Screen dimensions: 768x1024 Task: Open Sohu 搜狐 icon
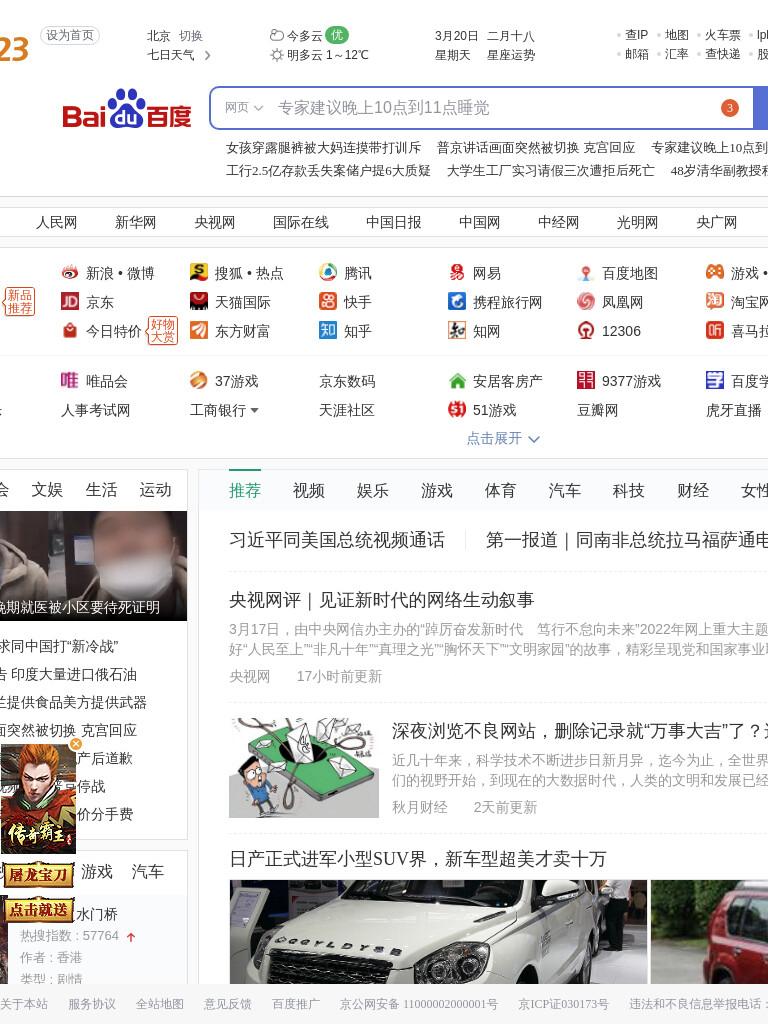[x=199, y=272]
